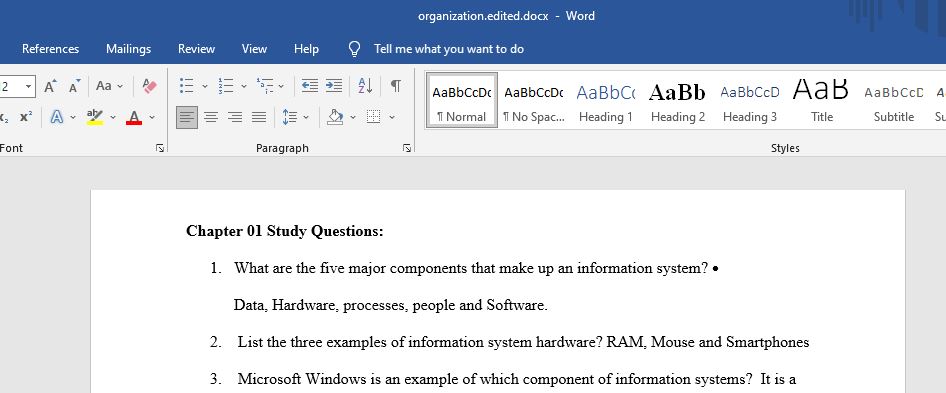Open text highlight color dropdown arrow
This screenshot has height=393, width=946.
(113, 117)
